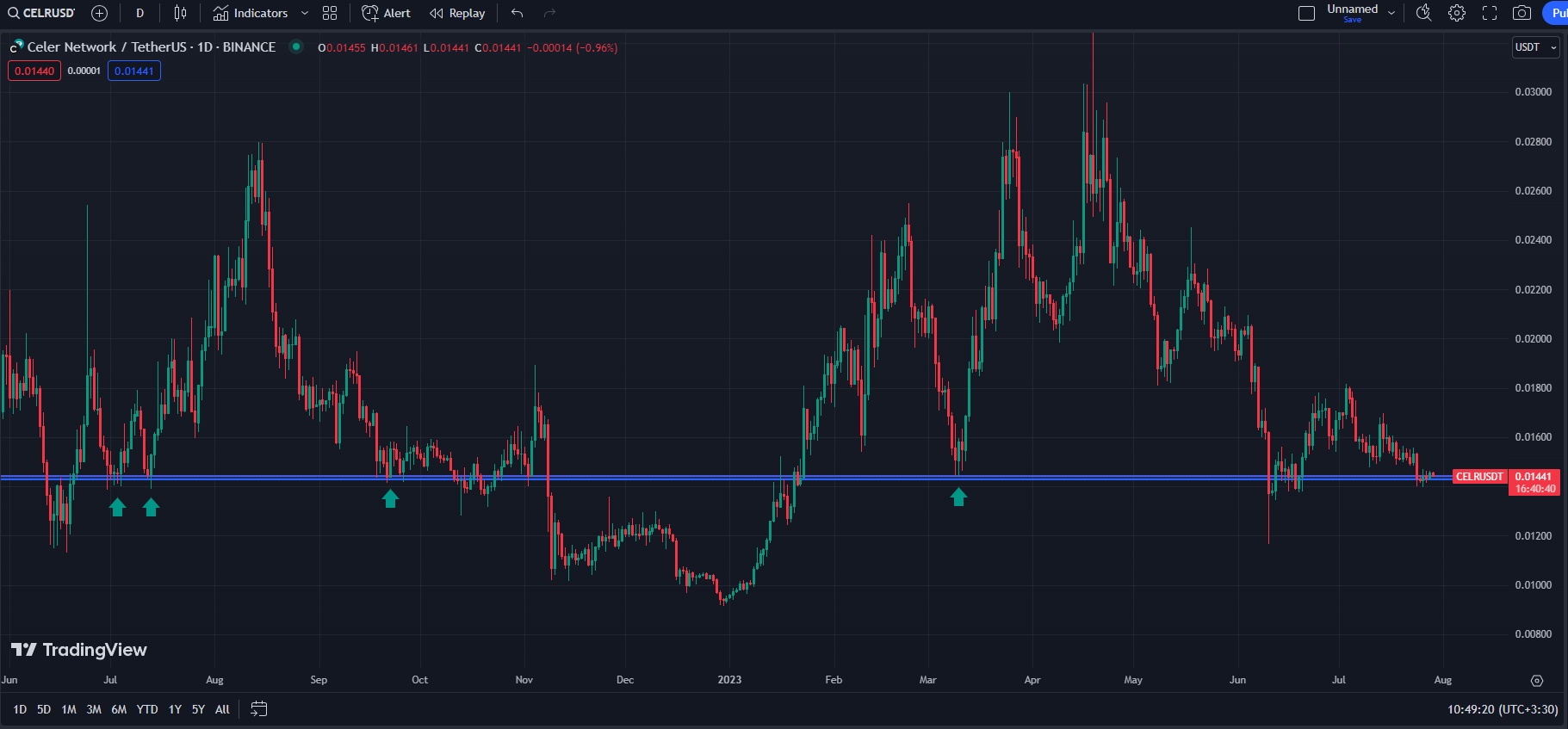Select the 1M date range
This screenshot has width=1568, height=729.
tap(69, 709)
